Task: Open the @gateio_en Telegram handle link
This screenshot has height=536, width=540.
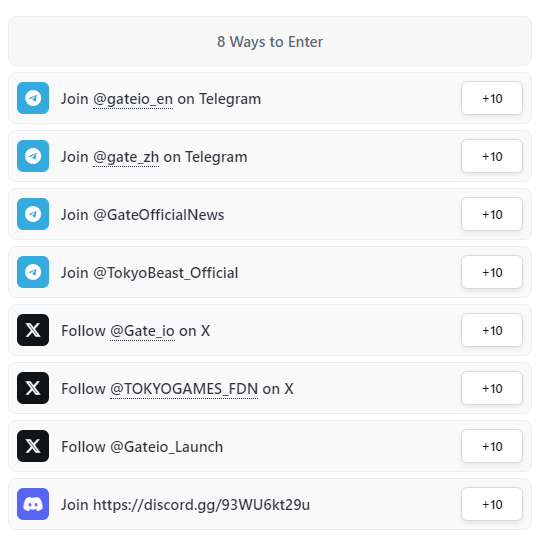Action: (133, 99)
